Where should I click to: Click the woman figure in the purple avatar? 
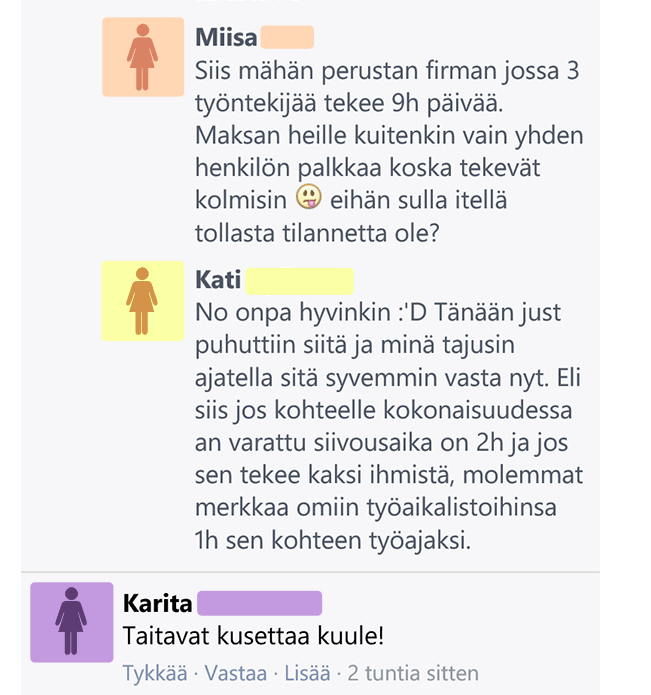click(x=71, y=621)
